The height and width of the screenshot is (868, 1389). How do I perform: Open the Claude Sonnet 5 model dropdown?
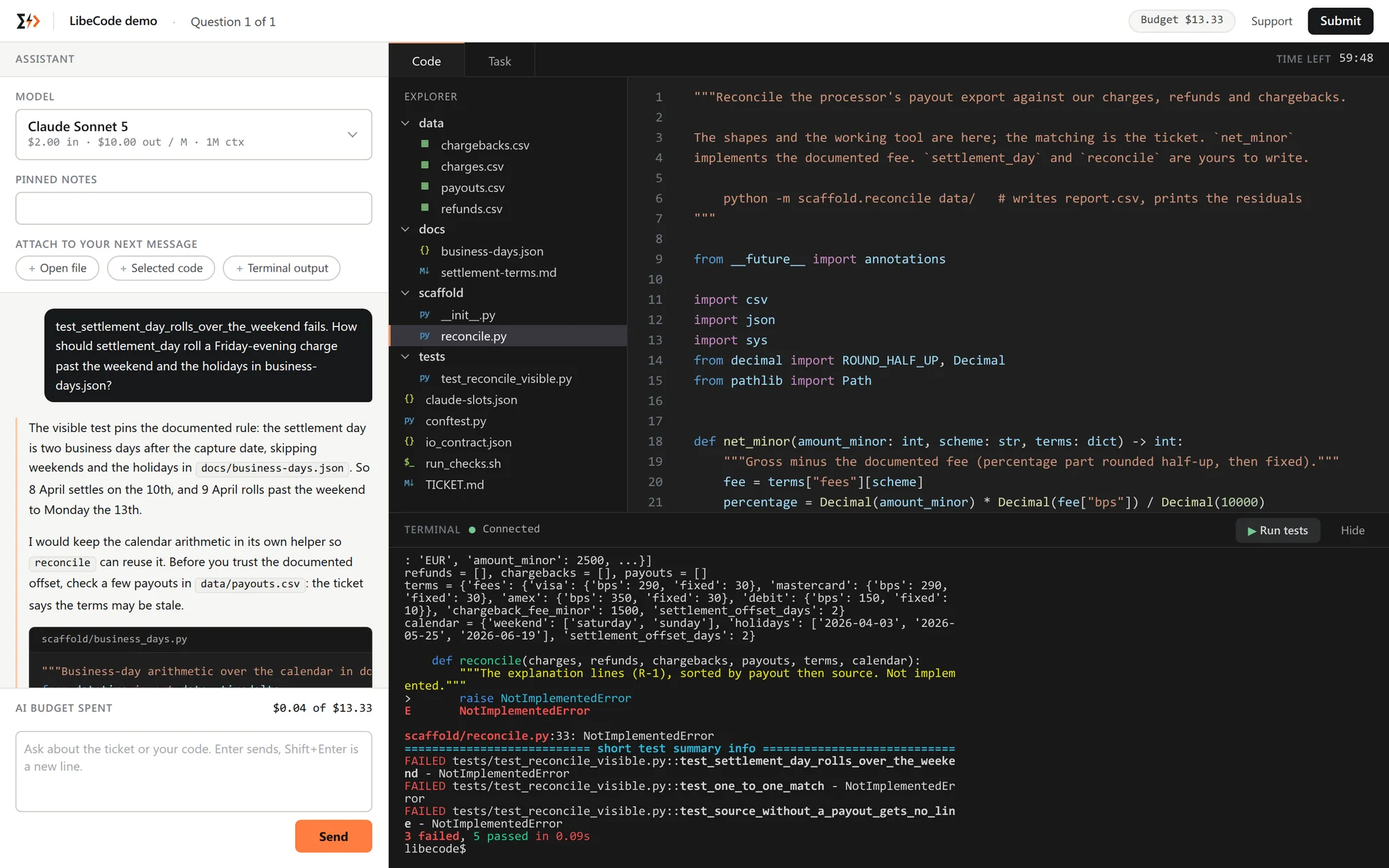[x=194, y=134]
